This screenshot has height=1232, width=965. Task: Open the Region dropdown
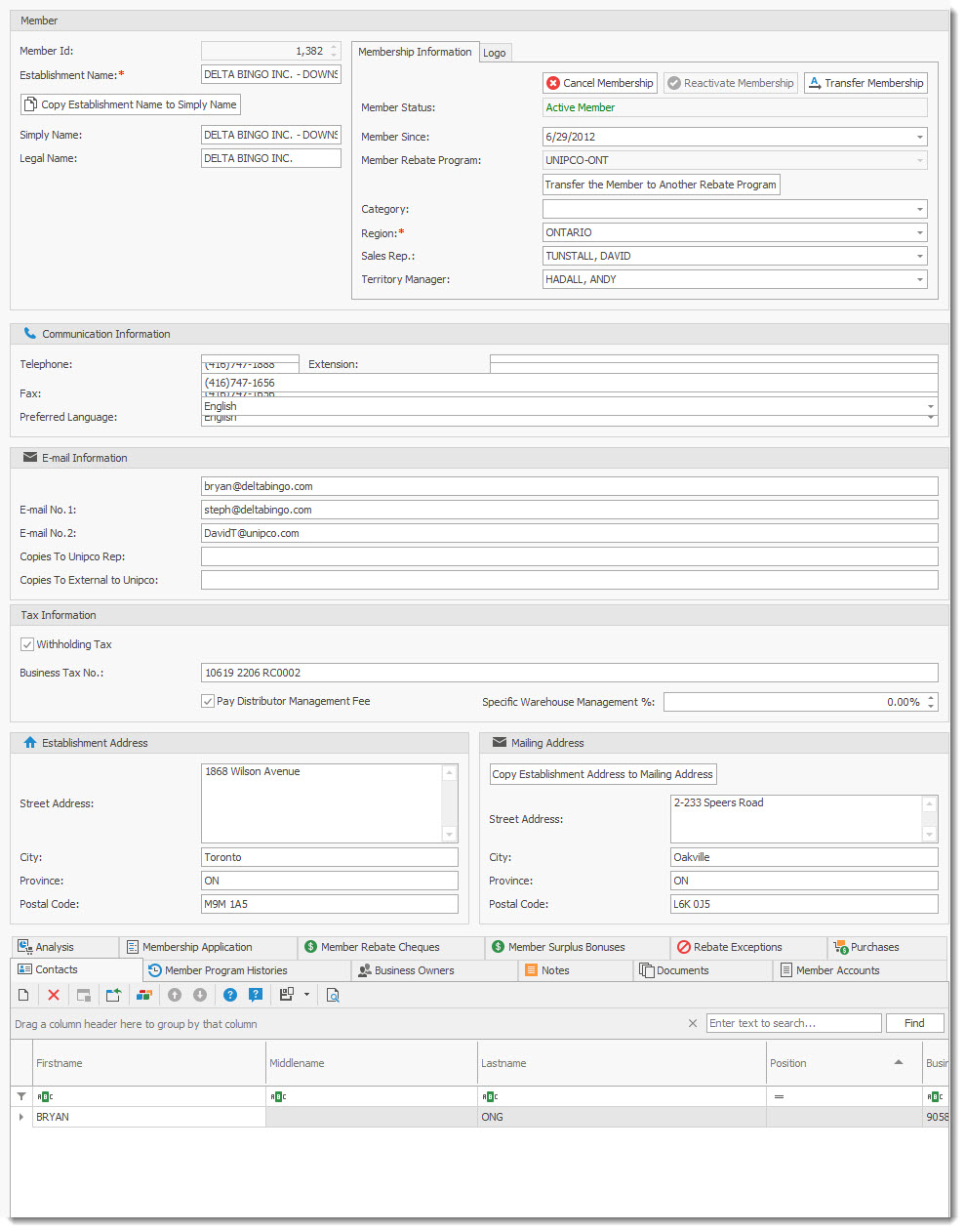pyautogui.click(x=919, y=232)
